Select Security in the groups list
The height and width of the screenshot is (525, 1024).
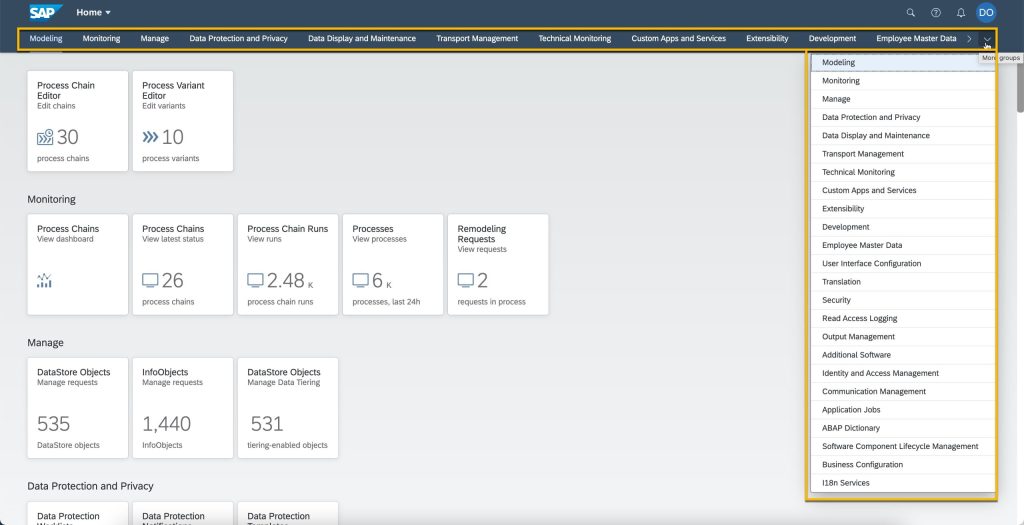[903, 300]
